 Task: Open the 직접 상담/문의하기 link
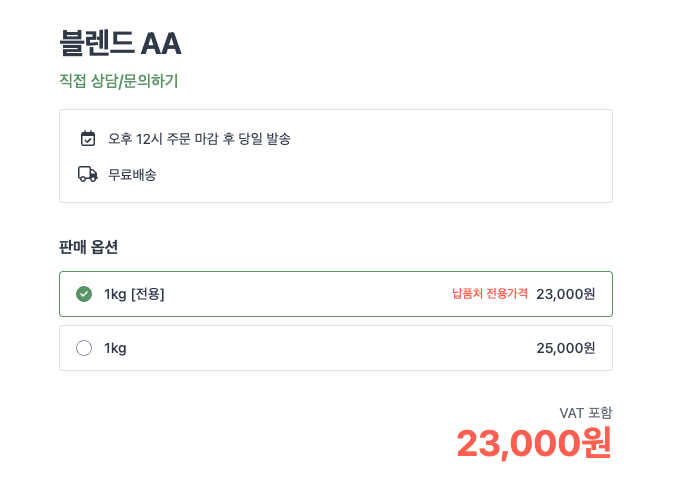coord(119,81)
